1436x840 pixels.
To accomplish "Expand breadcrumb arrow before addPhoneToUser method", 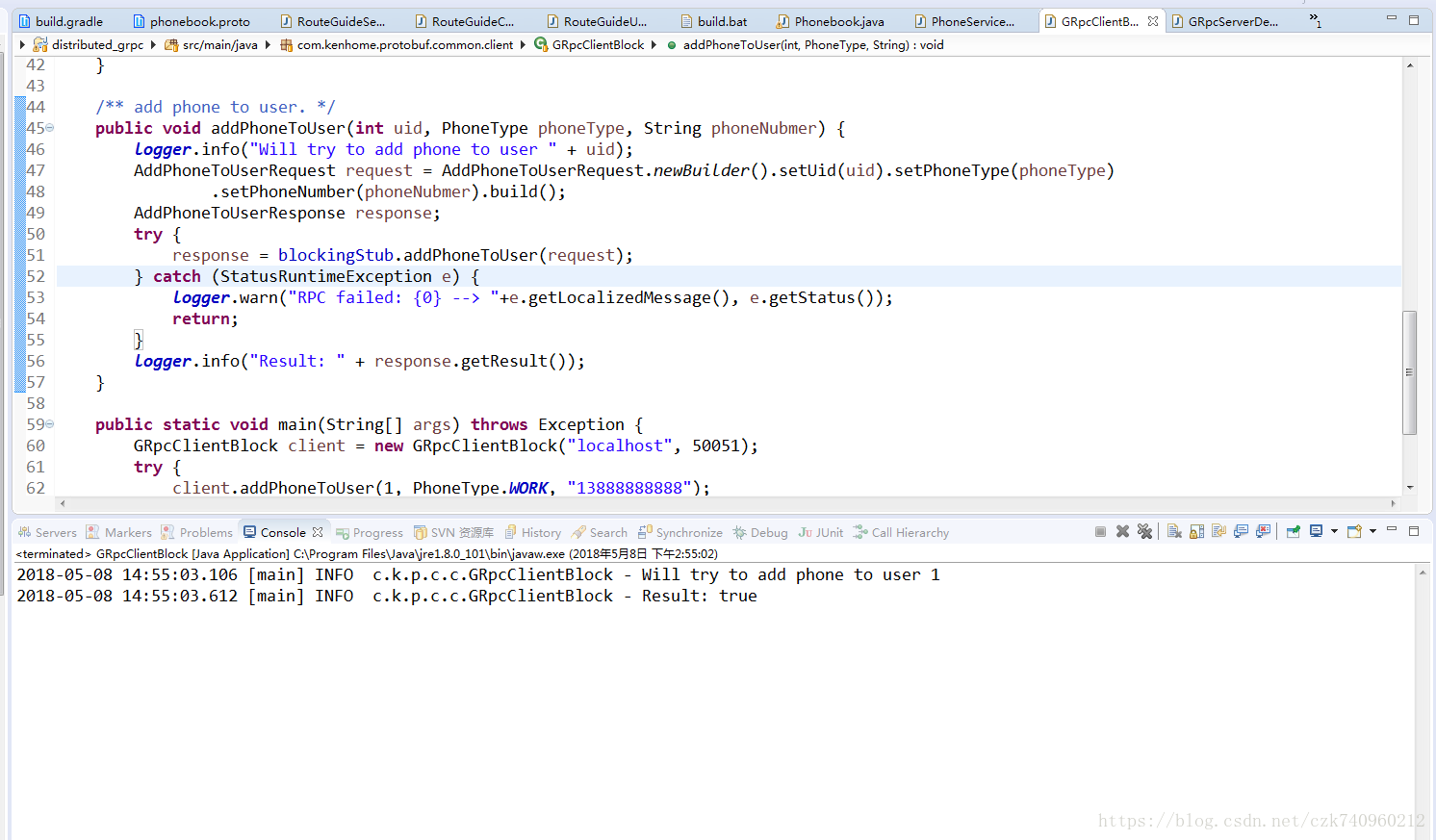I will point(654,44).
